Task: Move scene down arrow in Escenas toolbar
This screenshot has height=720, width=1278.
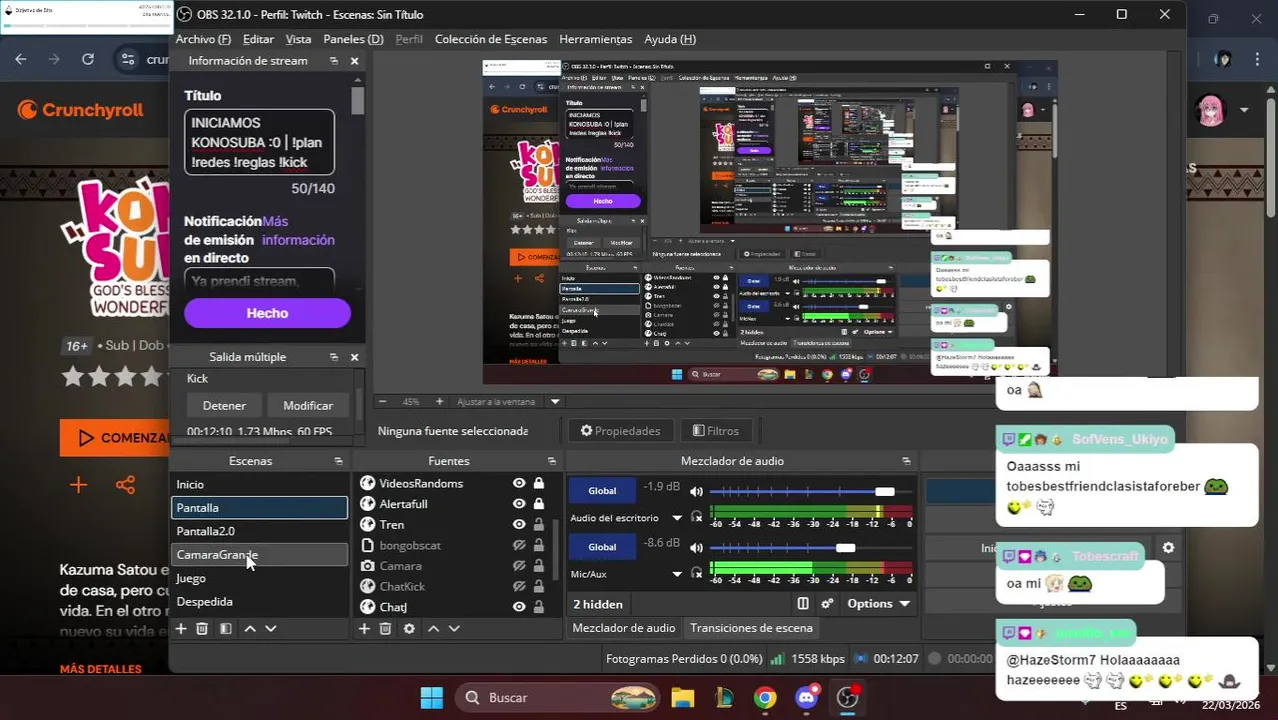Action: tap(270, 628)
